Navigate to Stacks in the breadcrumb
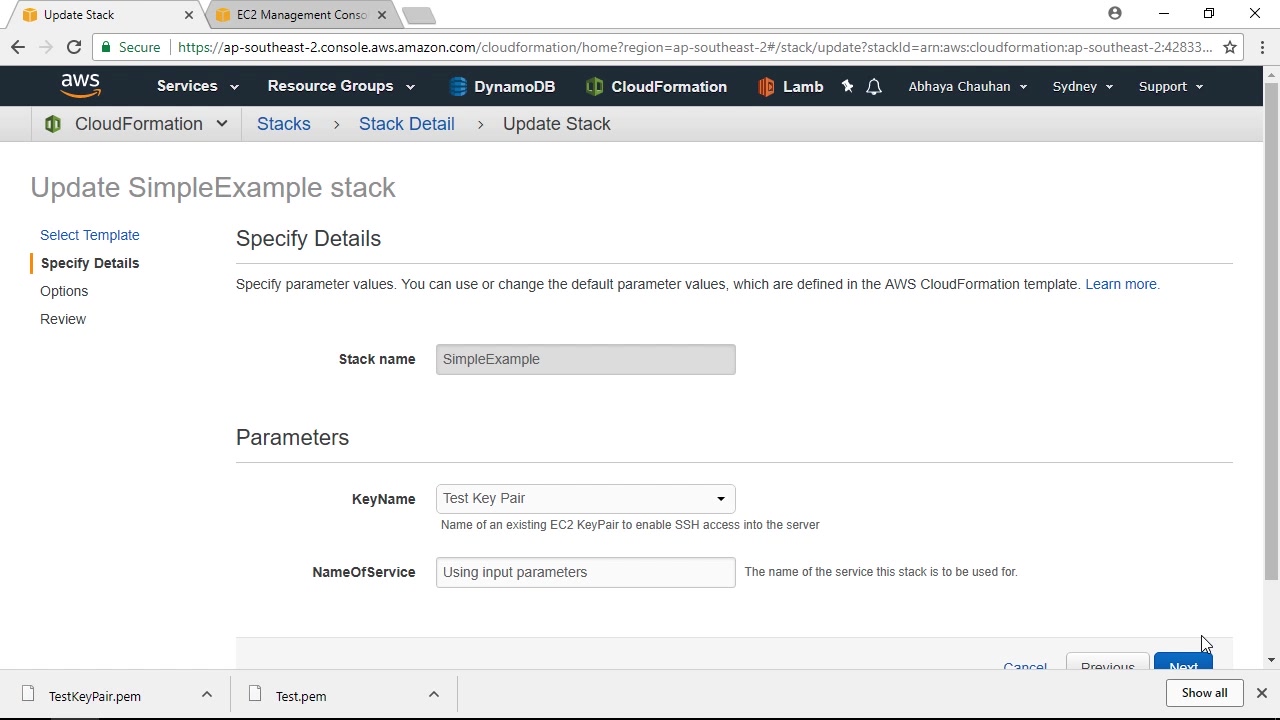Viewport: 1280px width, 720px height. [x=284, y=124]
